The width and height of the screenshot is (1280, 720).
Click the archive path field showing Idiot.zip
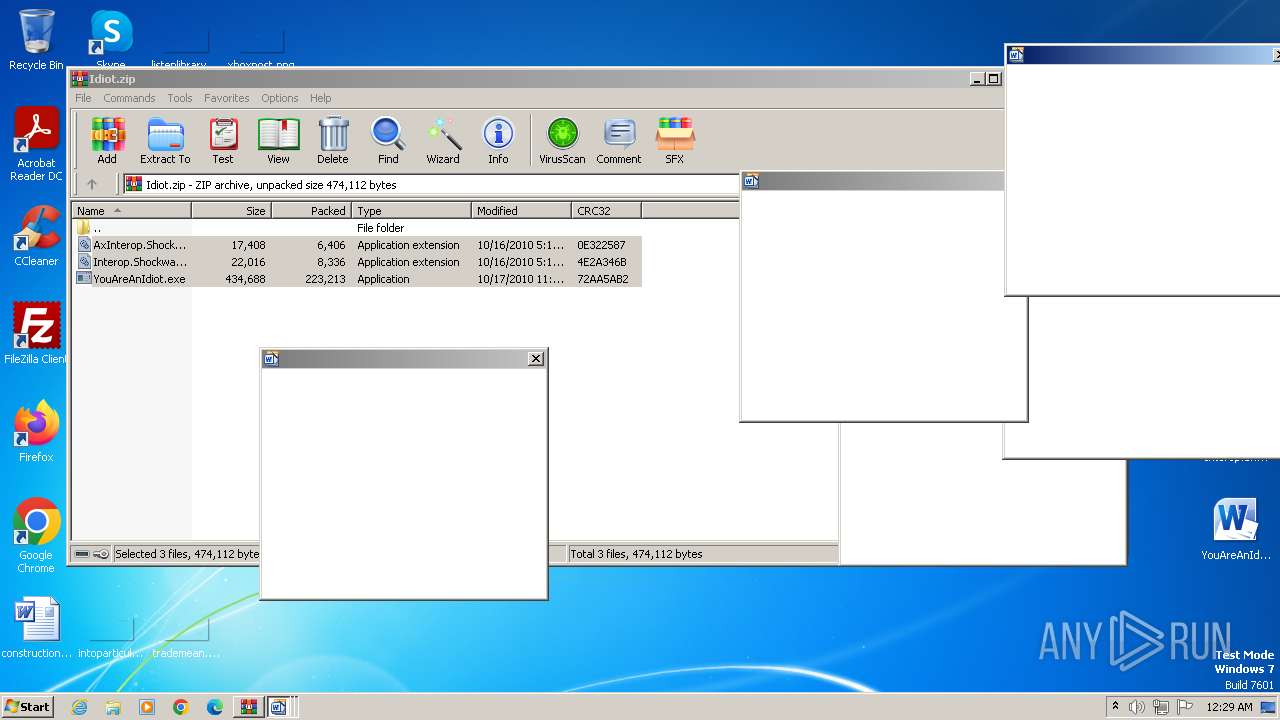[x=432, y=184]
